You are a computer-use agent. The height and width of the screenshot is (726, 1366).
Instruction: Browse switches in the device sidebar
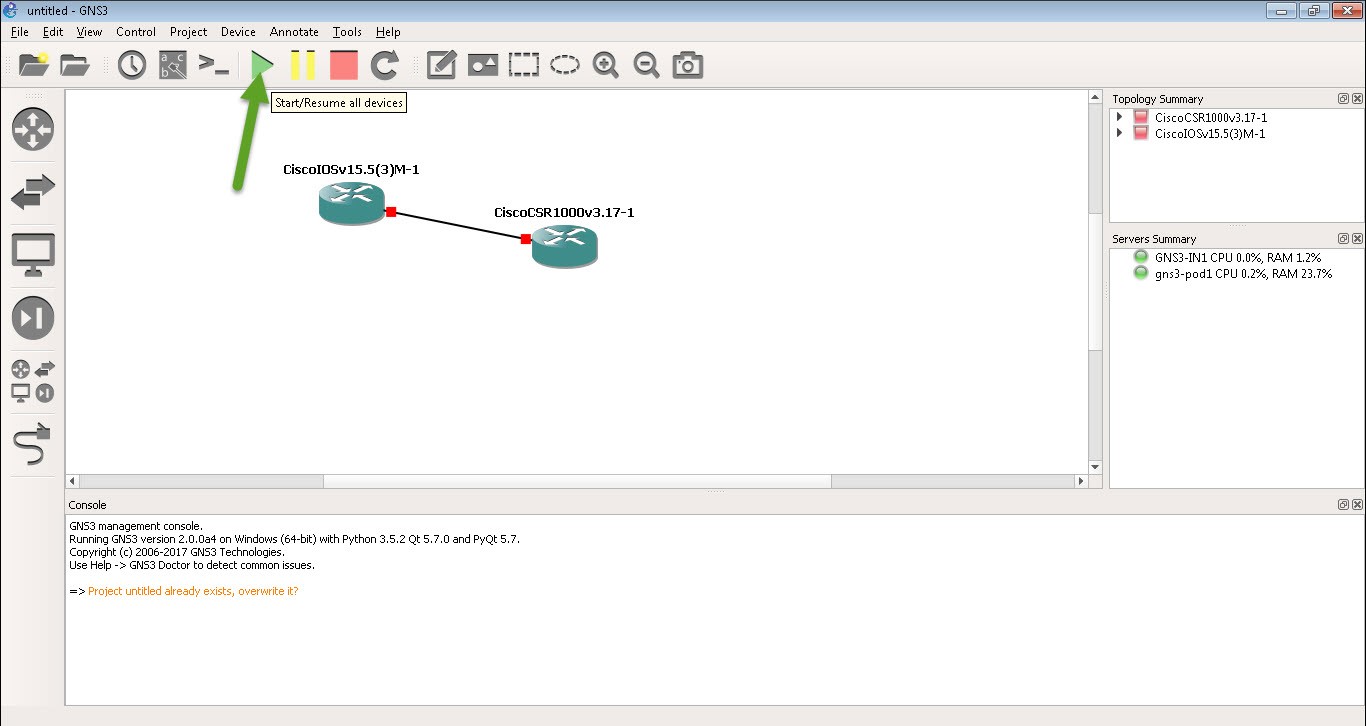pyautogui.click(x=33, y=192)
